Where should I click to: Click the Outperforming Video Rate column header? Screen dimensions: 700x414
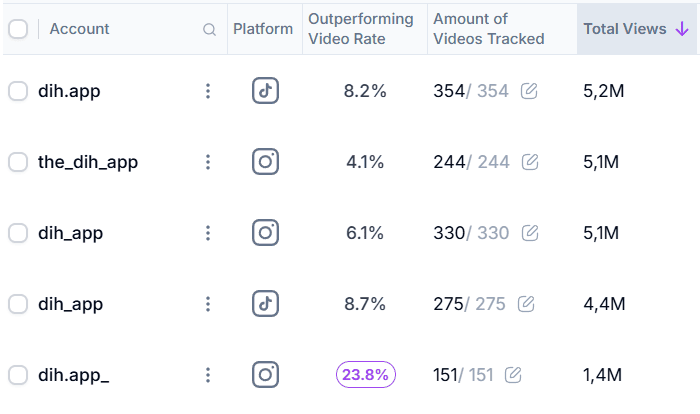361,29
